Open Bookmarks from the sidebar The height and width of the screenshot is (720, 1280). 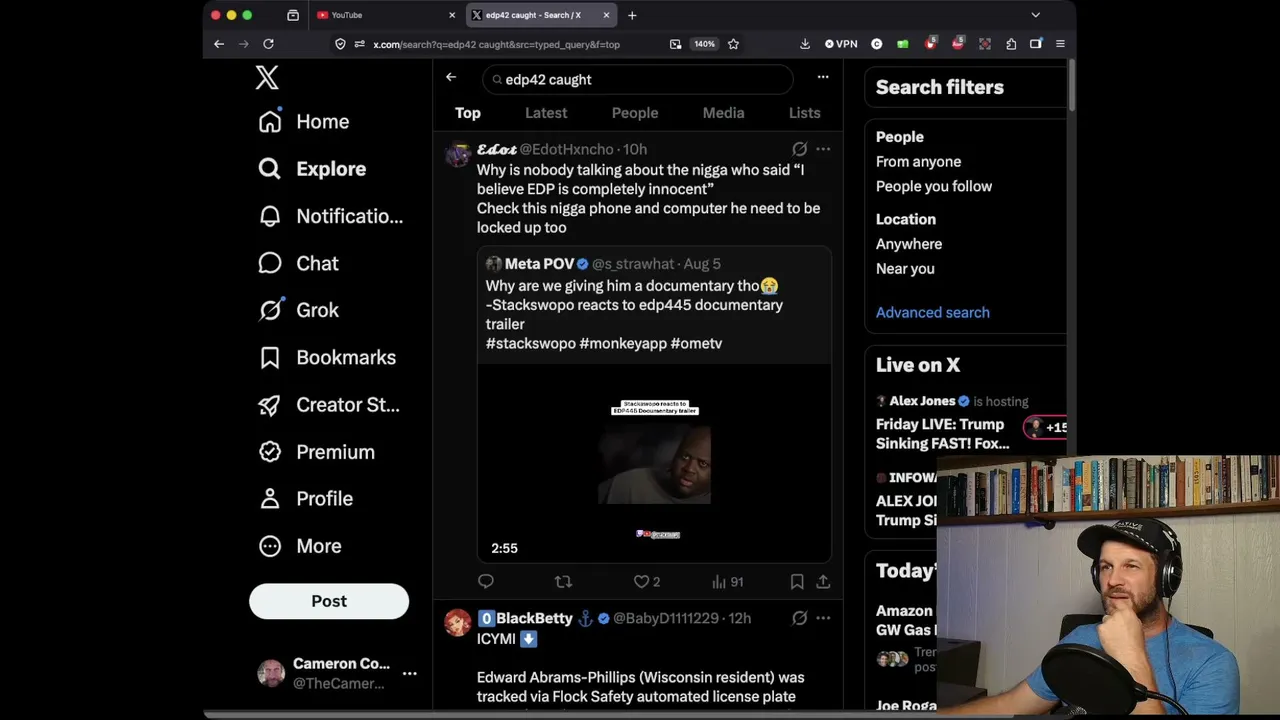click(x=327, y=357)
